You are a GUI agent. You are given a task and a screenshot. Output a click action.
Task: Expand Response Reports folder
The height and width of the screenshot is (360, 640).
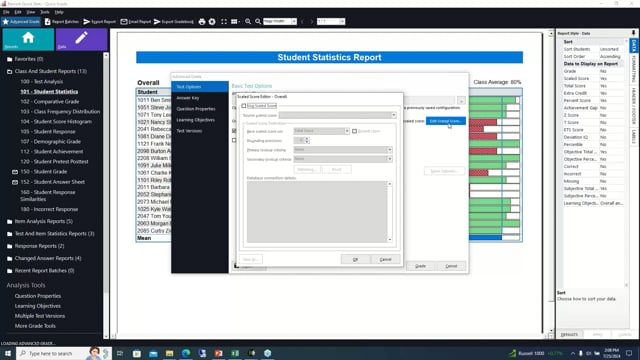tap(36, 246)
